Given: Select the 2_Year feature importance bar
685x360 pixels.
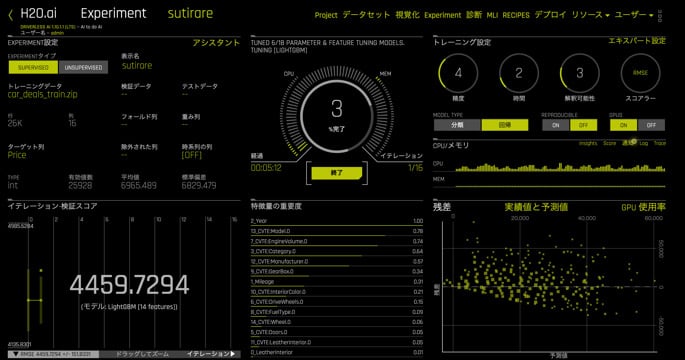Looking at the screenshot, I should pyautogui.click(x=337, y=221).
